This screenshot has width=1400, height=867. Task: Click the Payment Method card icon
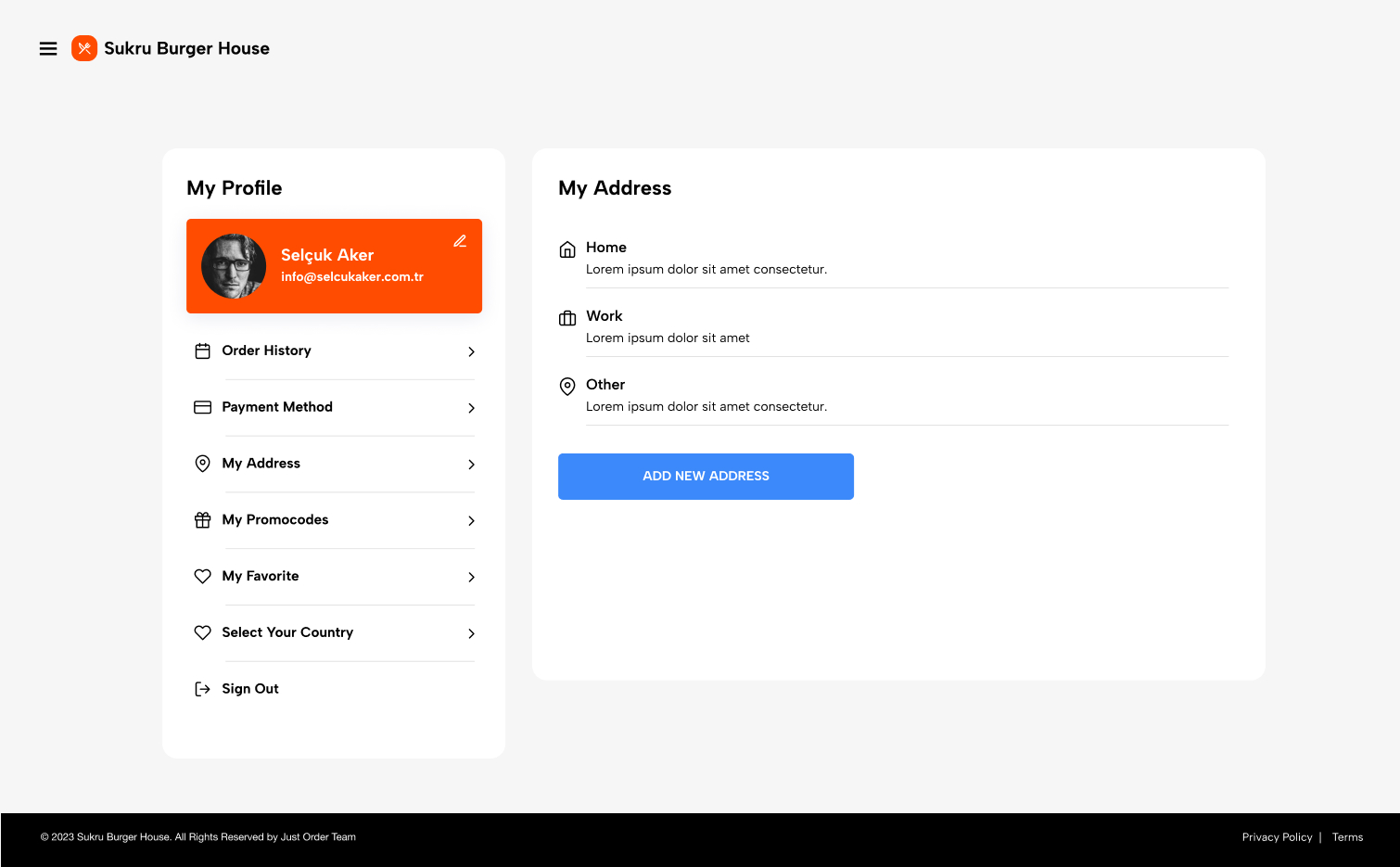click(202, 407)
